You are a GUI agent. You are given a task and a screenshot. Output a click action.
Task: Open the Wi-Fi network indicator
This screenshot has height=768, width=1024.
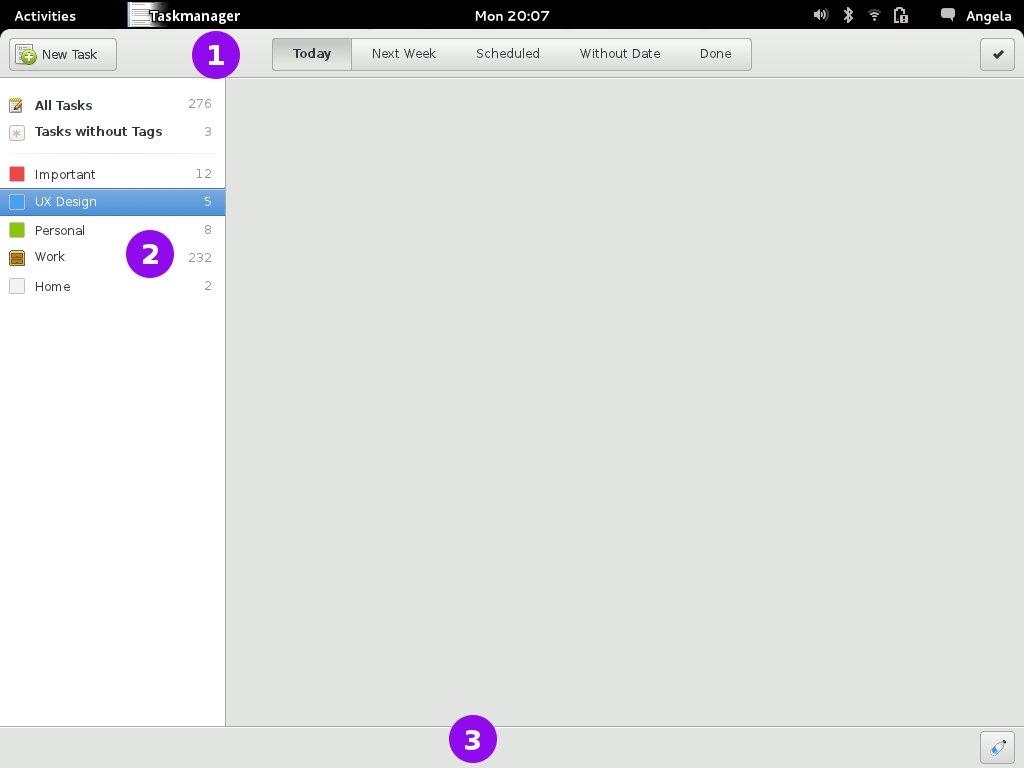pos(874,15)
